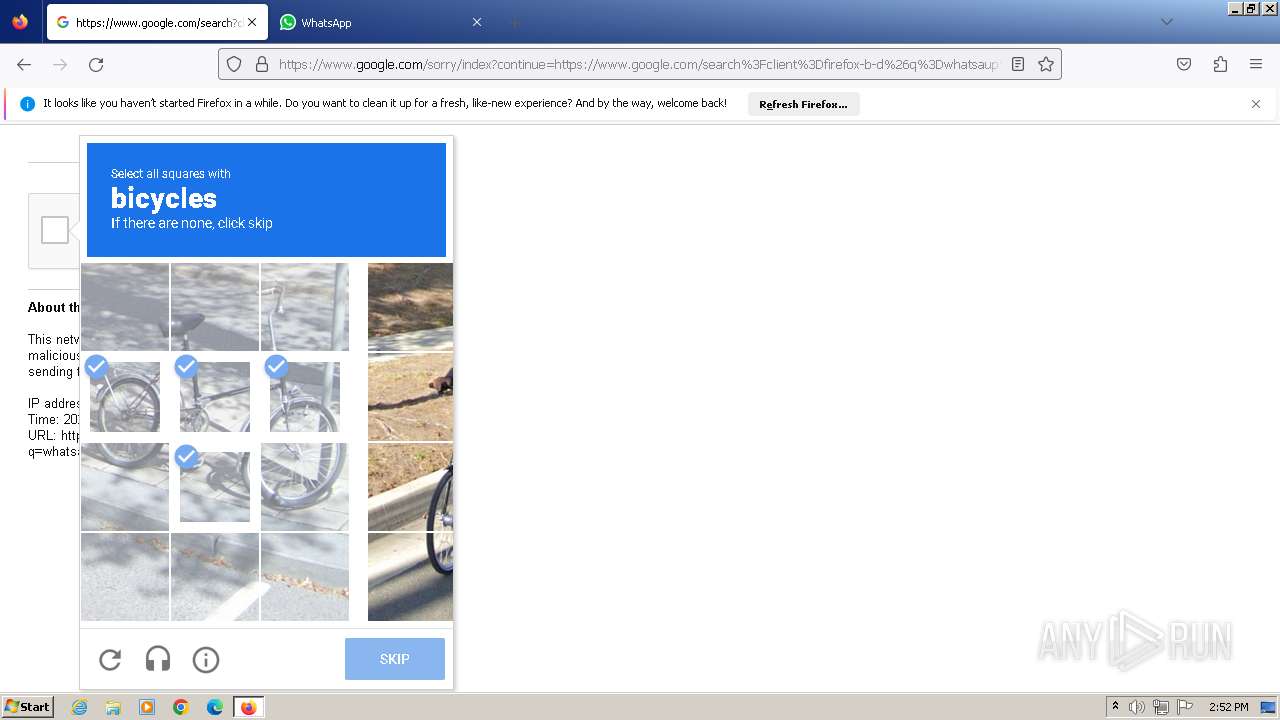Open Firefox View pinned icon
This screenshot has width=1280, height=720.
click(x=20, y=22)
